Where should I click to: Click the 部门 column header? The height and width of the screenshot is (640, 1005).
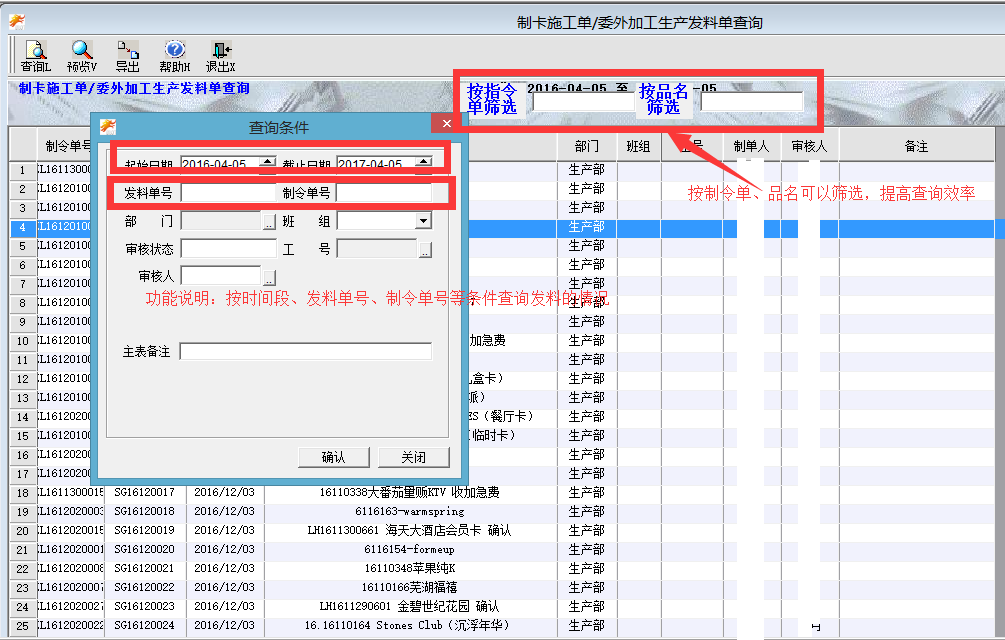point(586,146)
